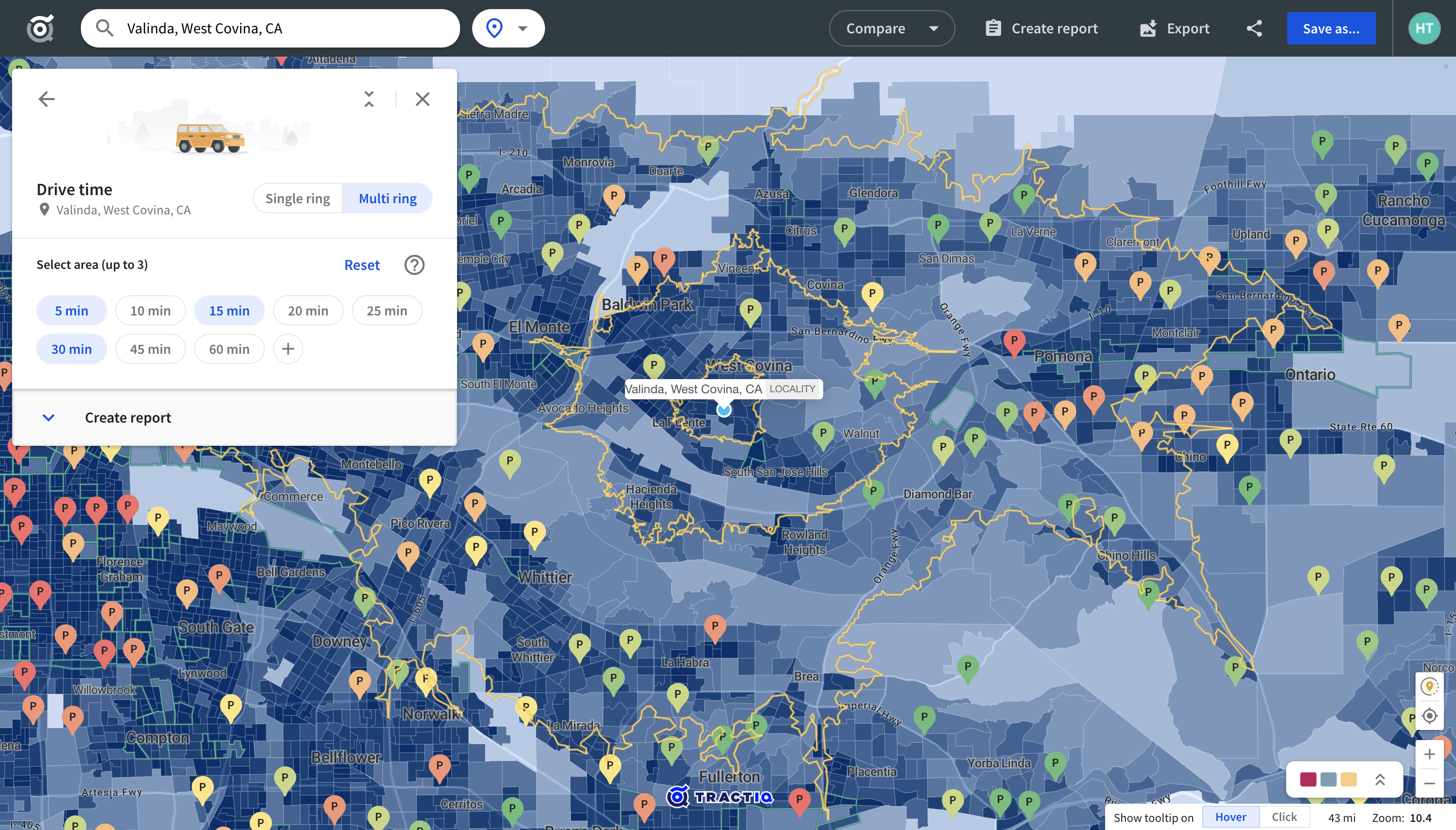Set tooltip mode to Hover
Screen dimensions: 1456x830
tap(1230, 817)
